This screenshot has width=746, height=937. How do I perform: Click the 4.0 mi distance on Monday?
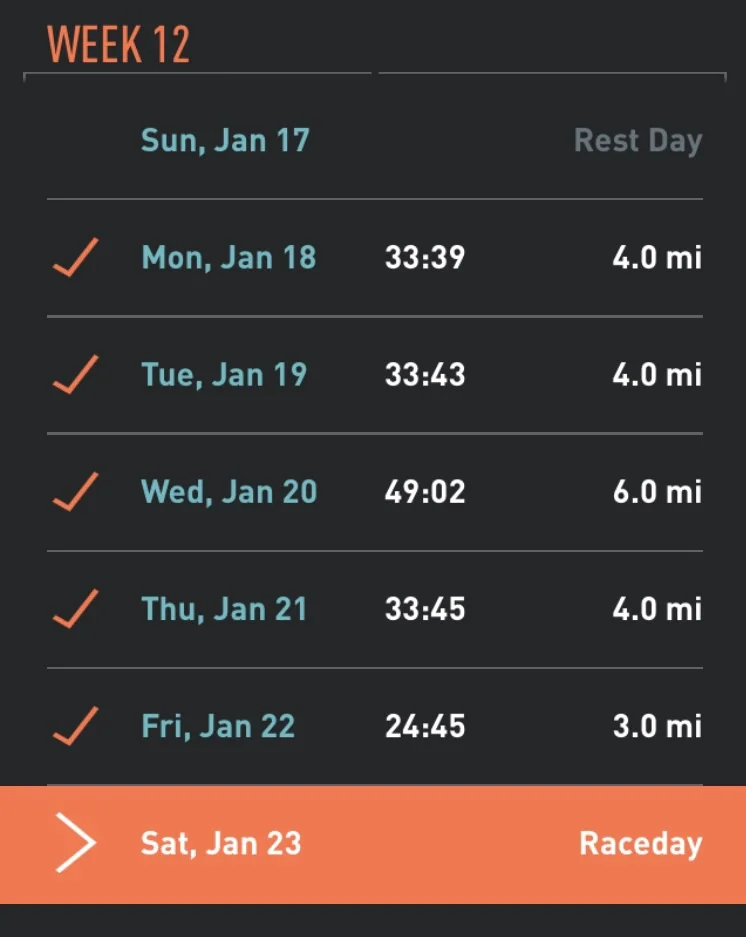coord(658,258)
